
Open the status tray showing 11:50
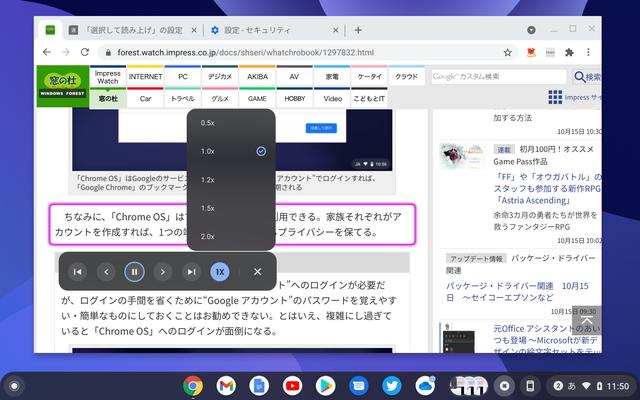[591, 386]
